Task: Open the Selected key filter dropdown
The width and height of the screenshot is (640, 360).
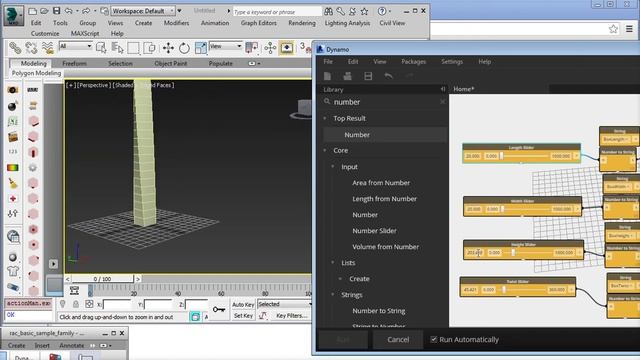Action: 284,304
